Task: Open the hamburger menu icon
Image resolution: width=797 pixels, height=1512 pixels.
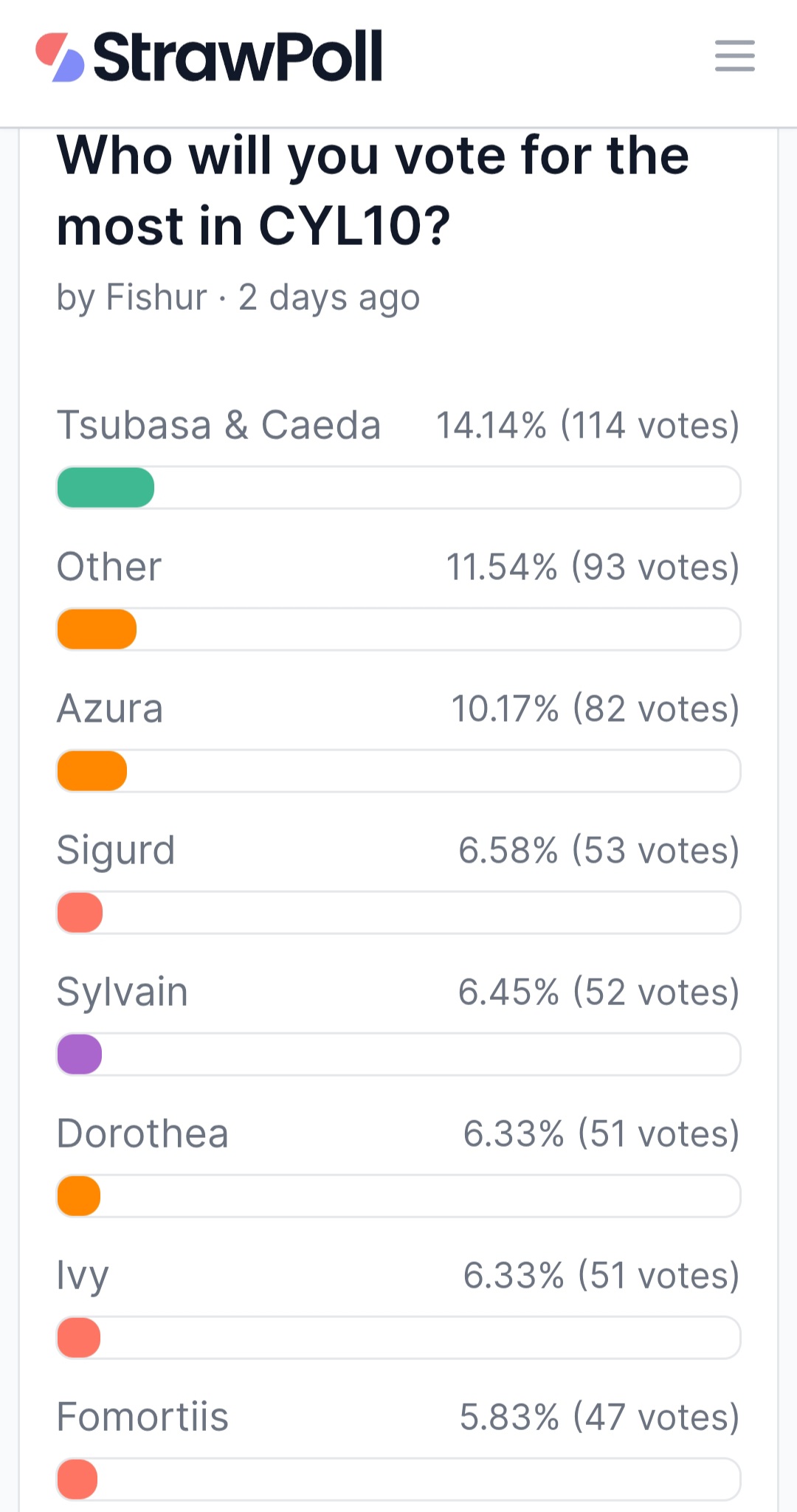Action: (x=734, y=56)
